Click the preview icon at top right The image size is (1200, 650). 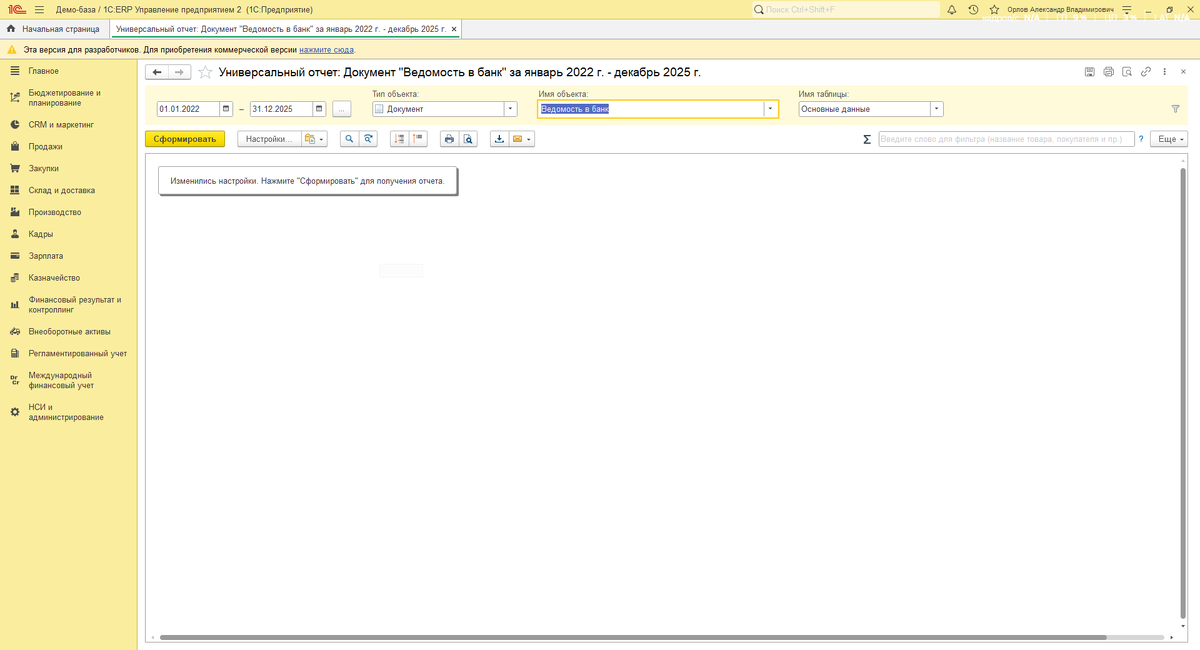point(1127,72)
